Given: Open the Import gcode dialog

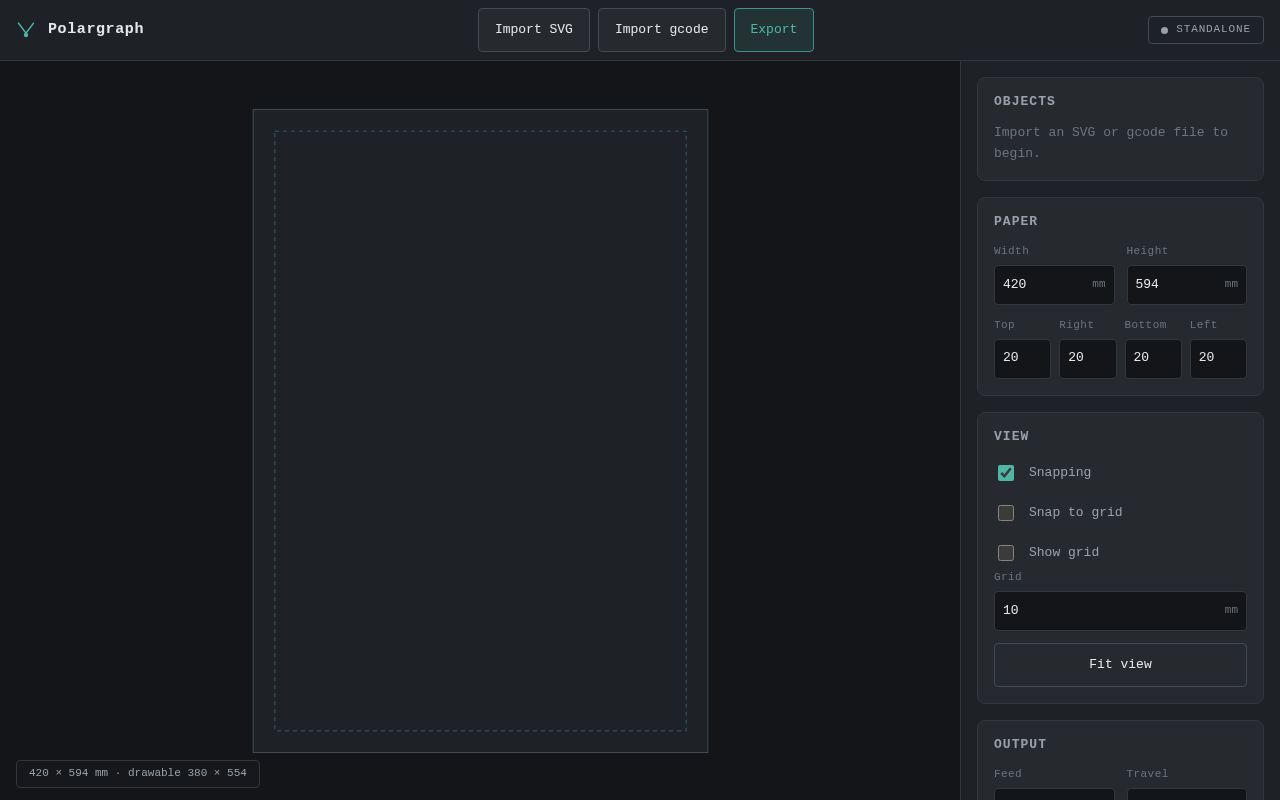Looking at the screenshot, I should pos(662,30).
